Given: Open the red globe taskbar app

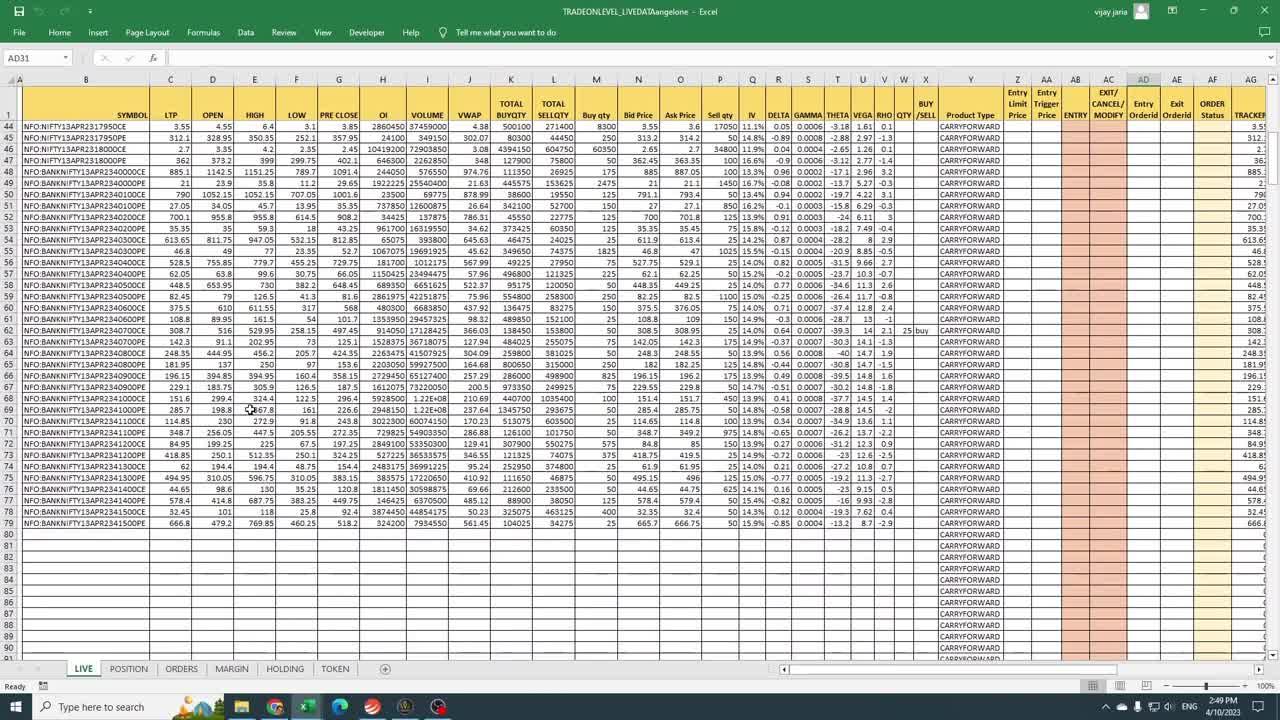Looking at the screenshot, I should (x=372, y=707).
